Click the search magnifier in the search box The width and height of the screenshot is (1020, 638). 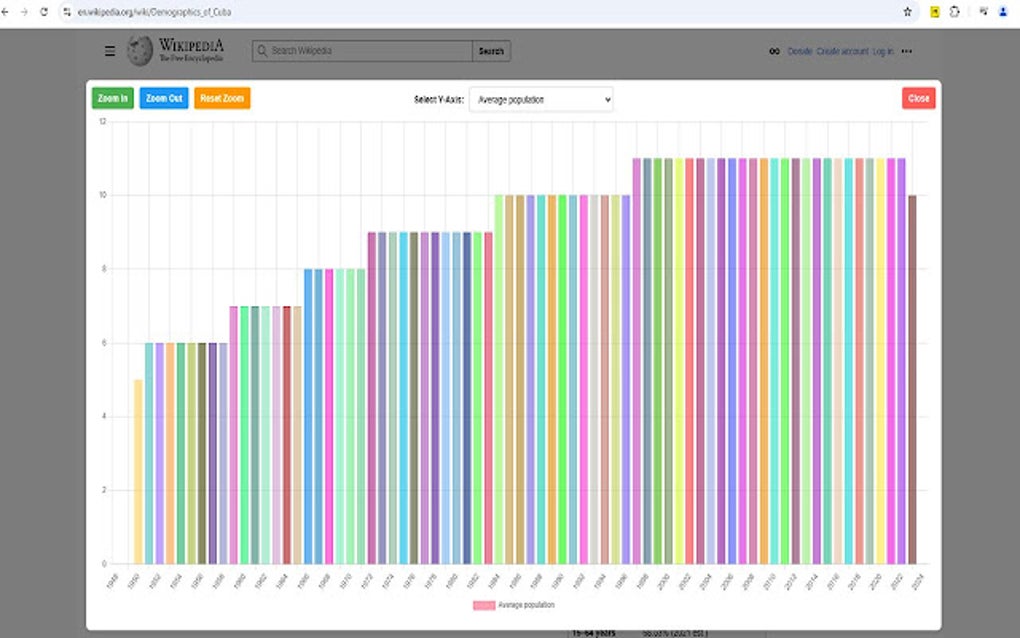[x=262, y=50]
